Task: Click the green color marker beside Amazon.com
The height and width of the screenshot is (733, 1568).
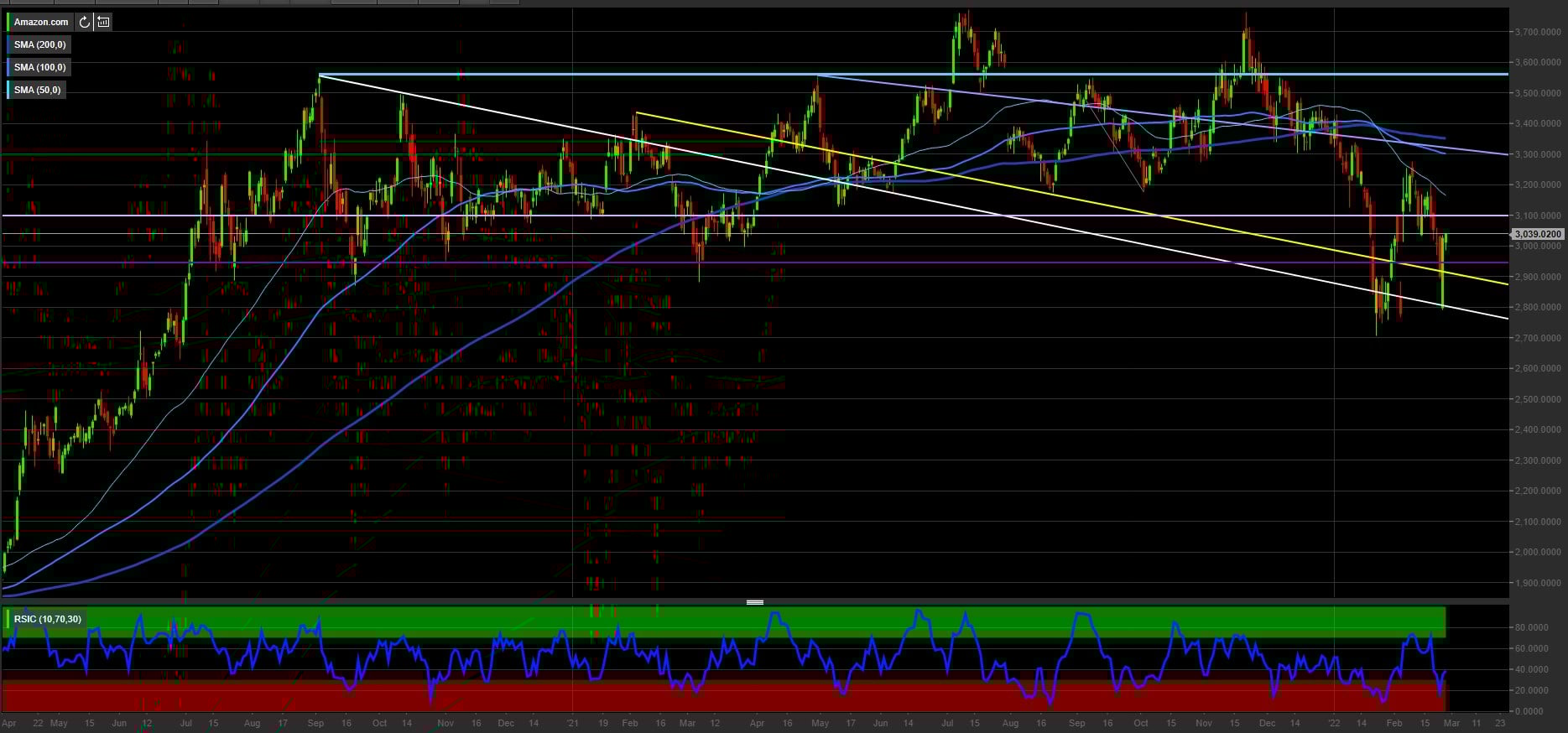Action: pyautogui.click(x=8, y=22)
